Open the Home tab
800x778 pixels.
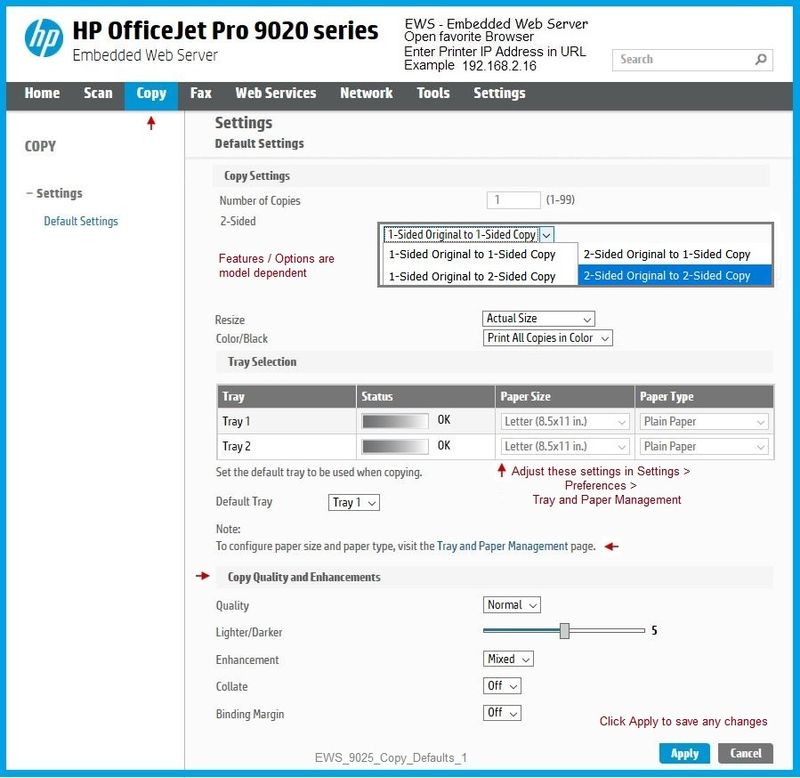(x=42, y=93)
